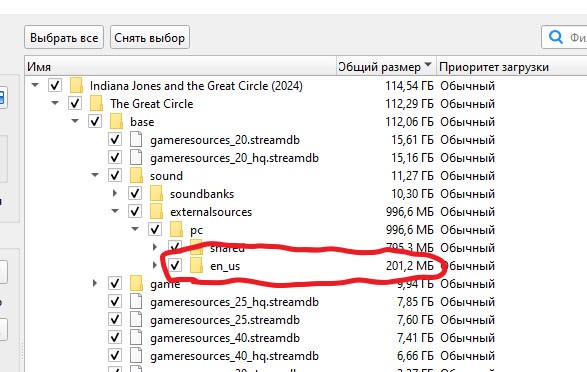Click the 'soundbanks' folder icon

[x=156, y=193]
